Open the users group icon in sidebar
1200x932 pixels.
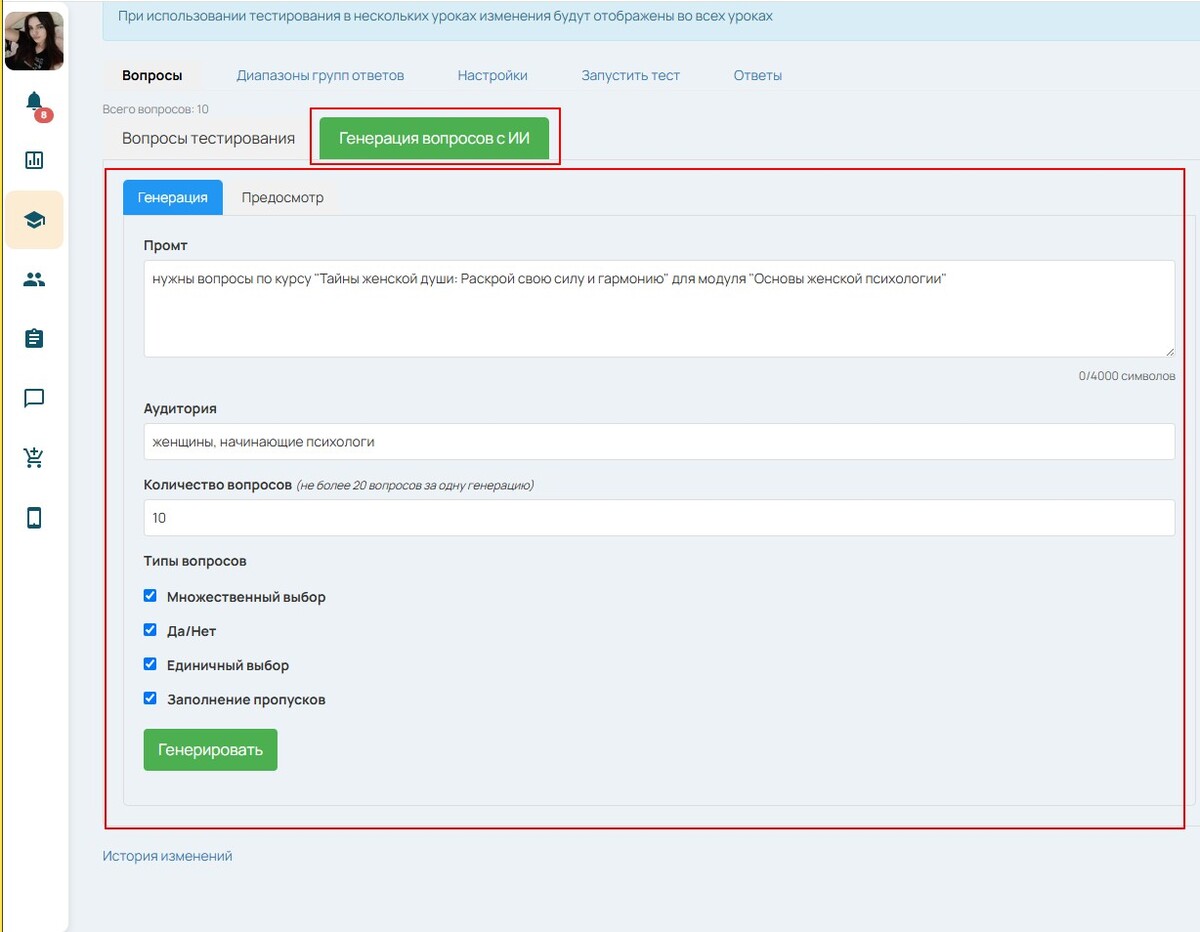[x=34, y=280]
